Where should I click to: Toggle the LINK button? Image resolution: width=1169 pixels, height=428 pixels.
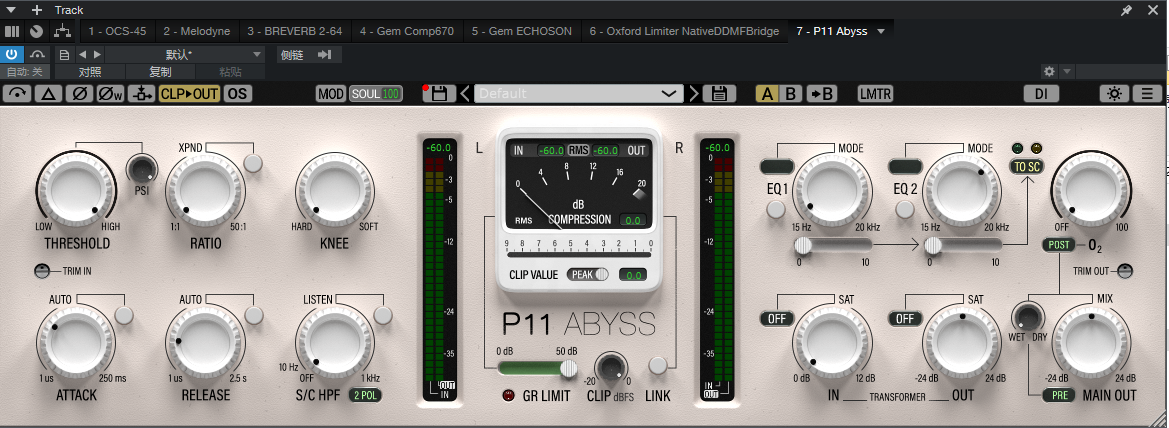658,365
